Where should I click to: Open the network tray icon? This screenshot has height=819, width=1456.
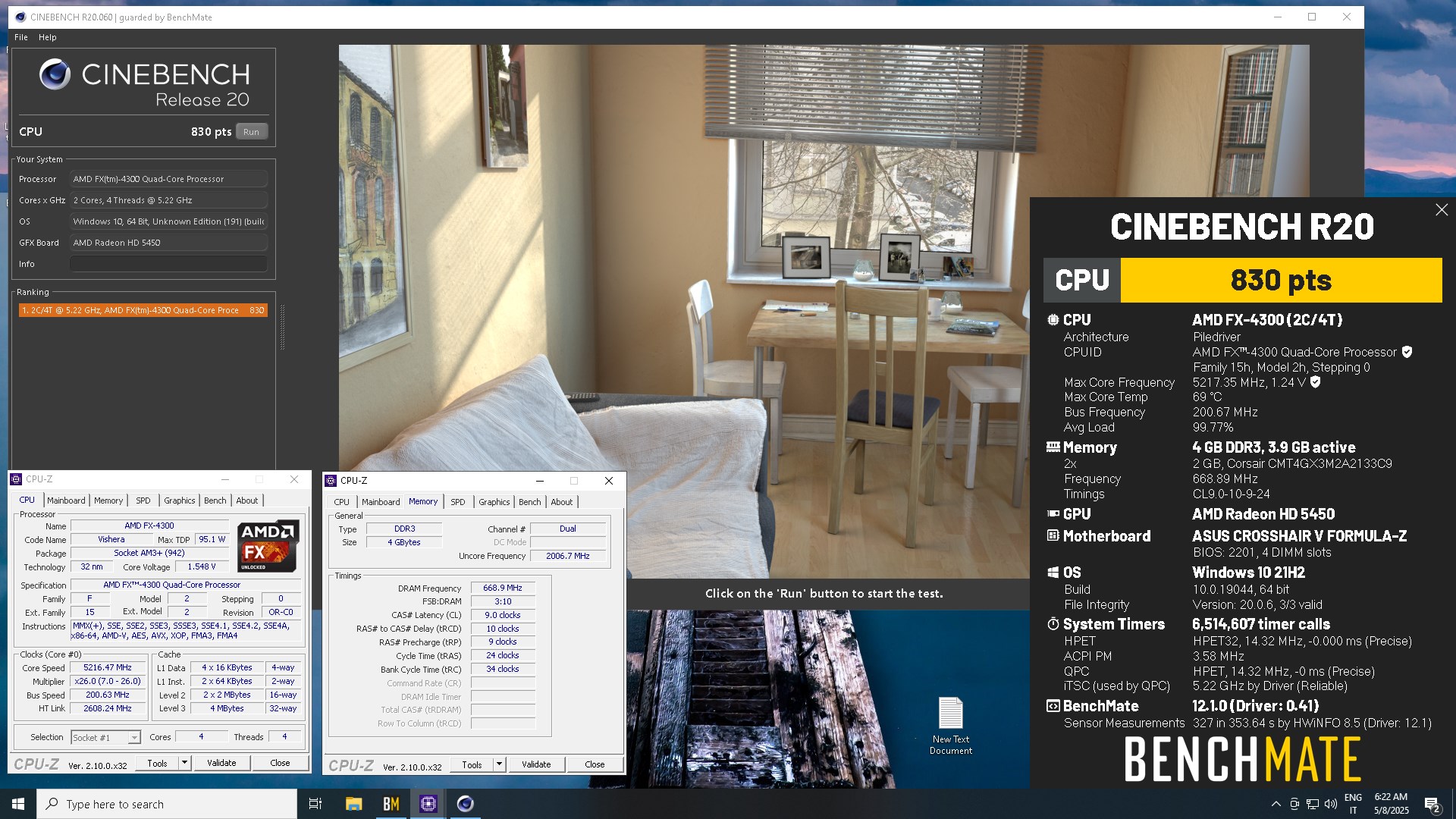(1312, 804)
